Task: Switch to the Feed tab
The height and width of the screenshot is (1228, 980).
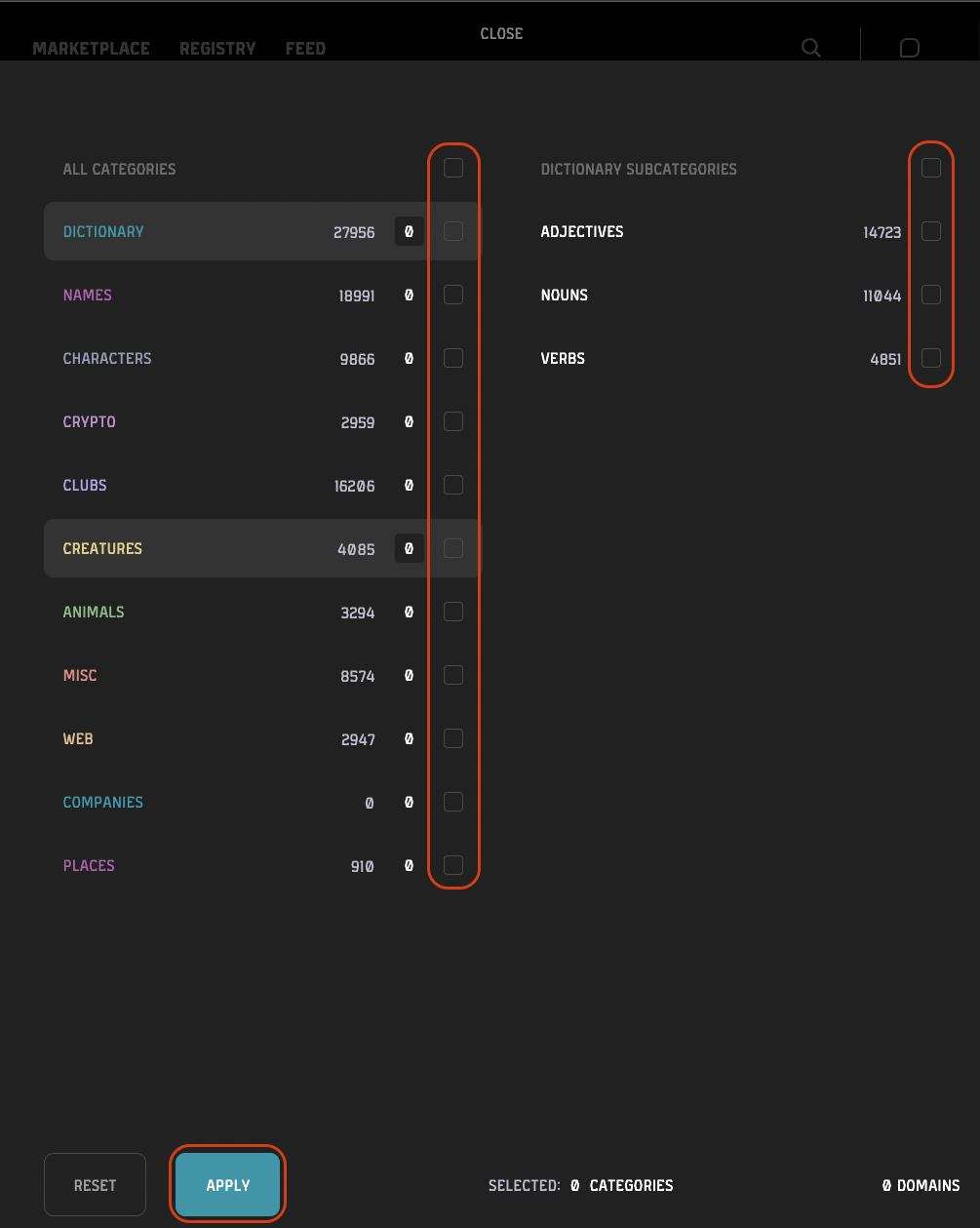Action: 305,48
